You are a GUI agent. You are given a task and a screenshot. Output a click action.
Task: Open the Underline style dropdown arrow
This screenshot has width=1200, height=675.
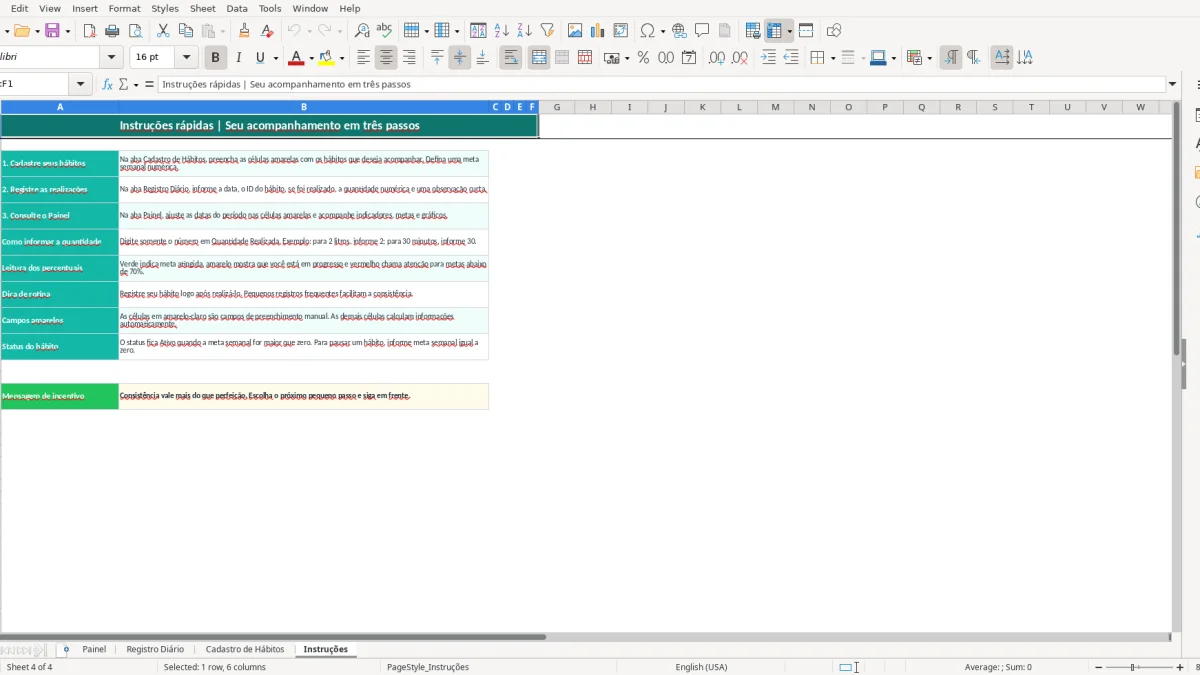(x=275, y=58)
